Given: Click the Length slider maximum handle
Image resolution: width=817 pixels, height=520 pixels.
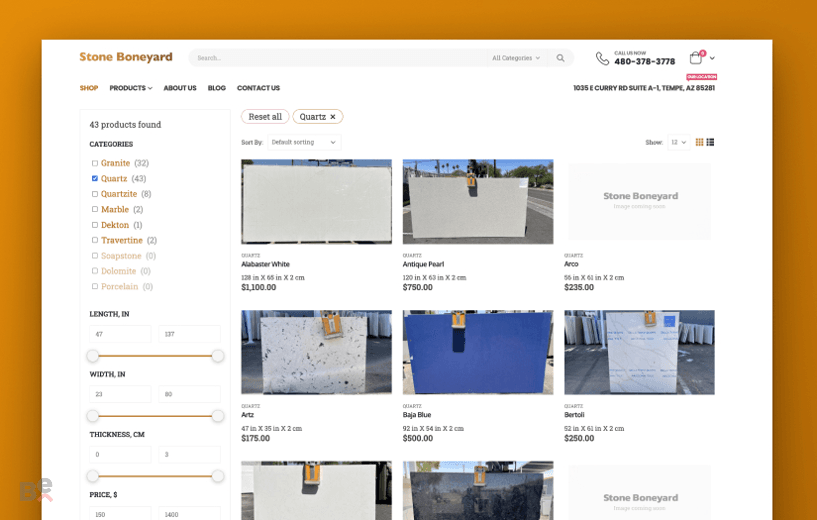Looking at the screenshot, I should point(218,356).
